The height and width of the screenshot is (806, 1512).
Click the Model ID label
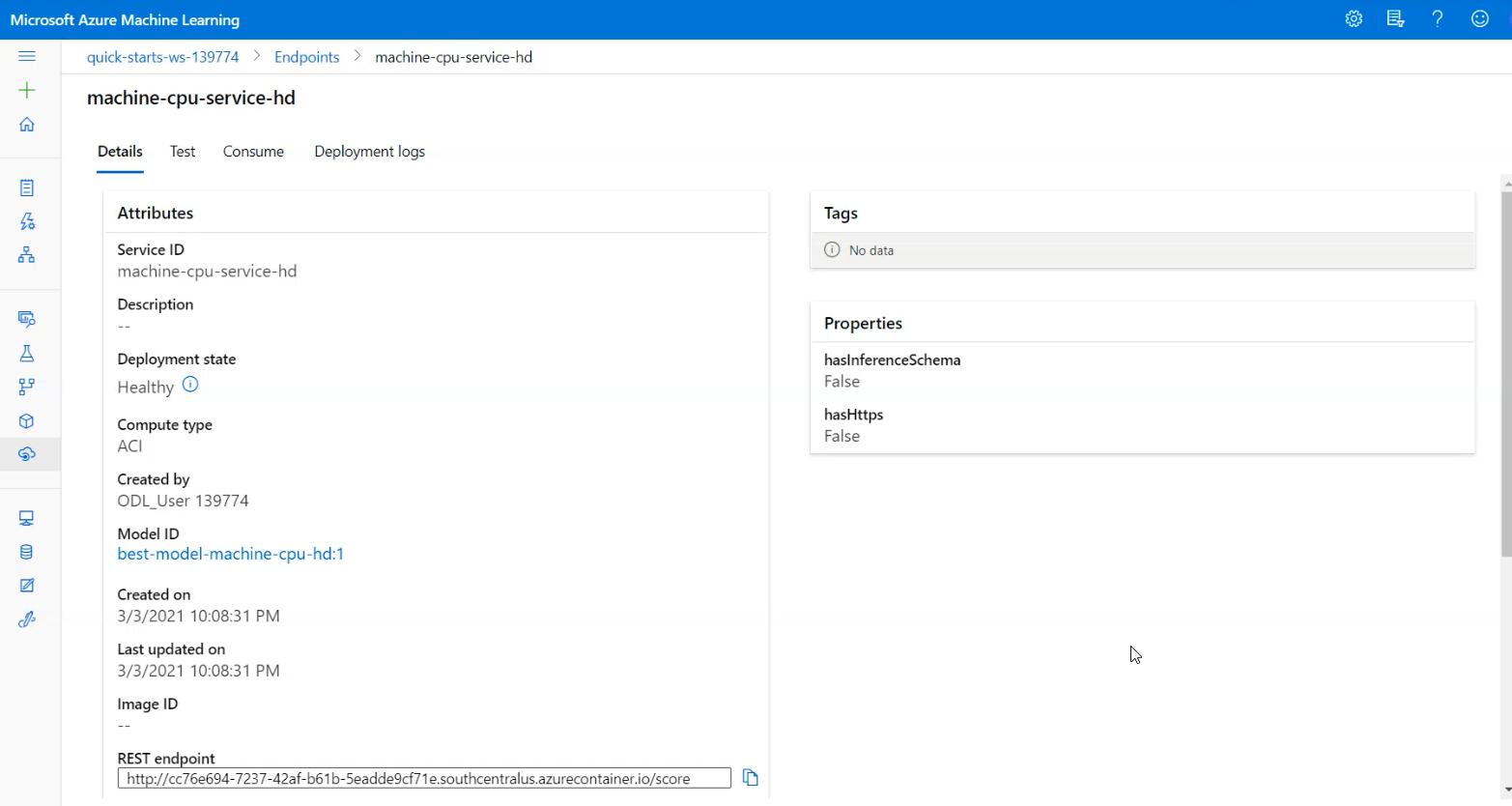tap(148, 533)
